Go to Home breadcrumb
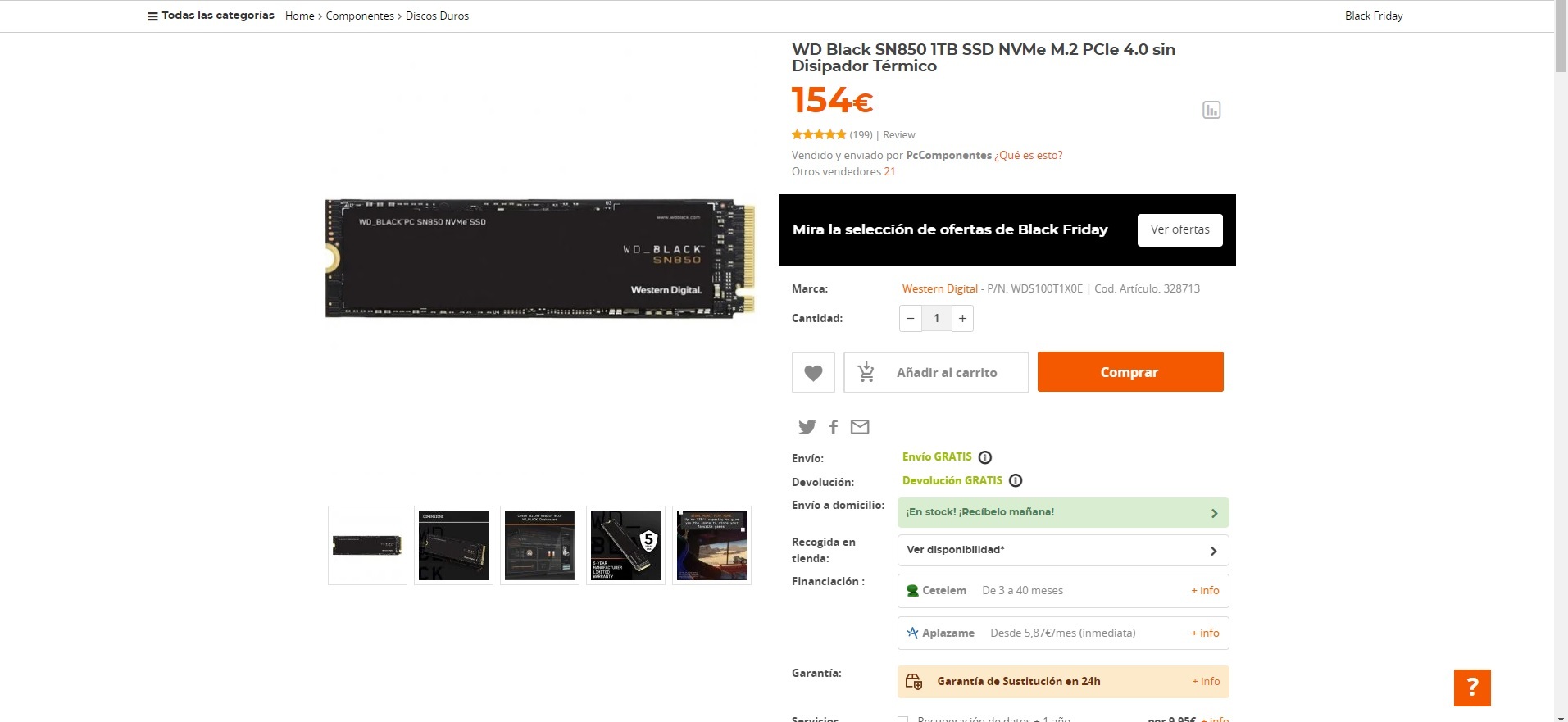 click(x=299, y=16)
